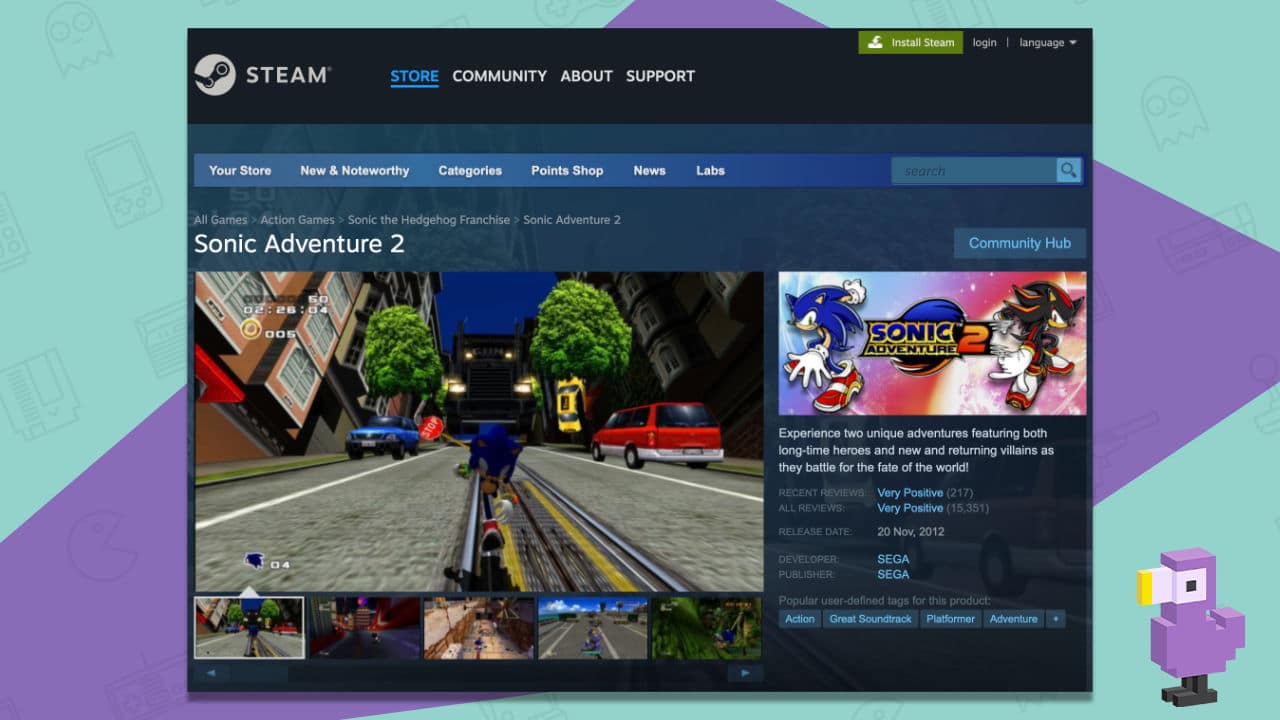Screen dimensions: 1280x720
Task: Click the green Install Steam button
Action: coord(910,42)
